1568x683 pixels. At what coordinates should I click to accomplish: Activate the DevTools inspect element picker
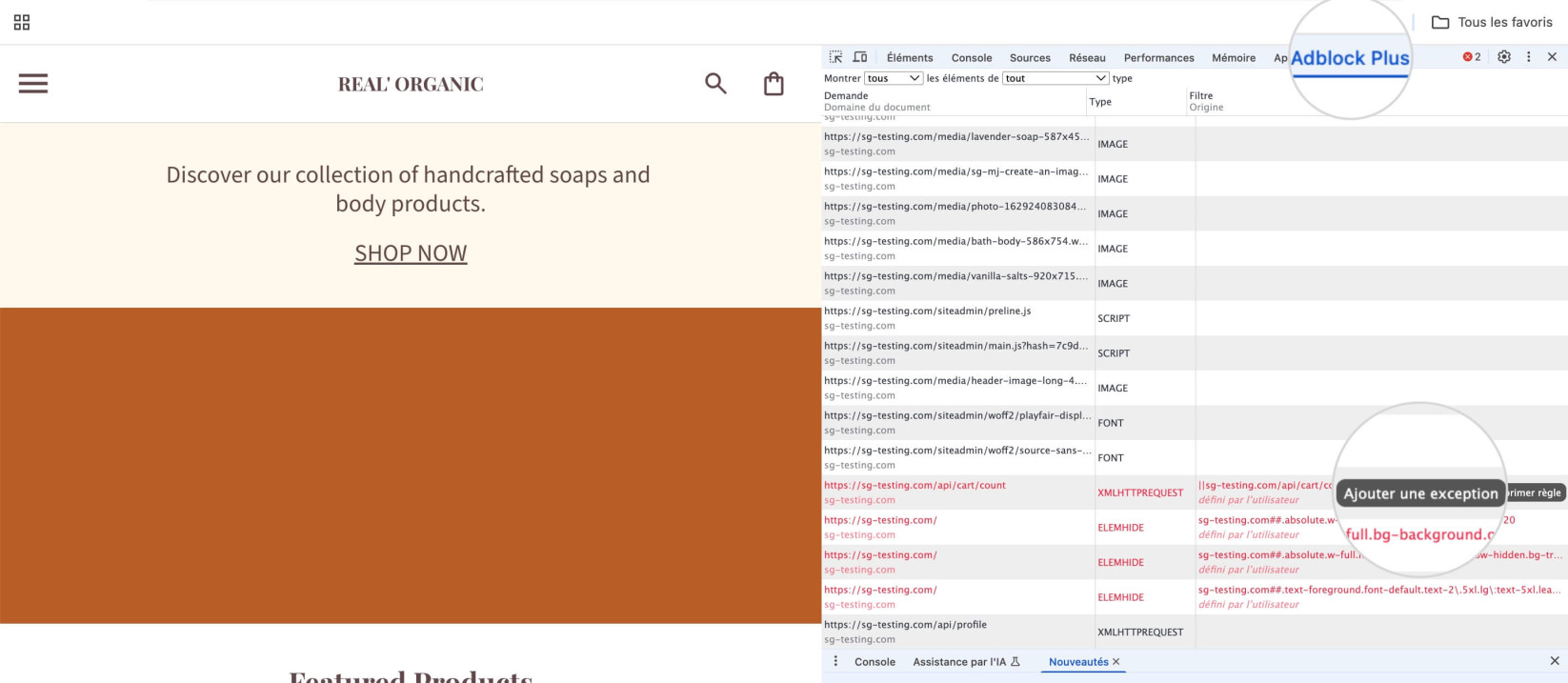835,57
